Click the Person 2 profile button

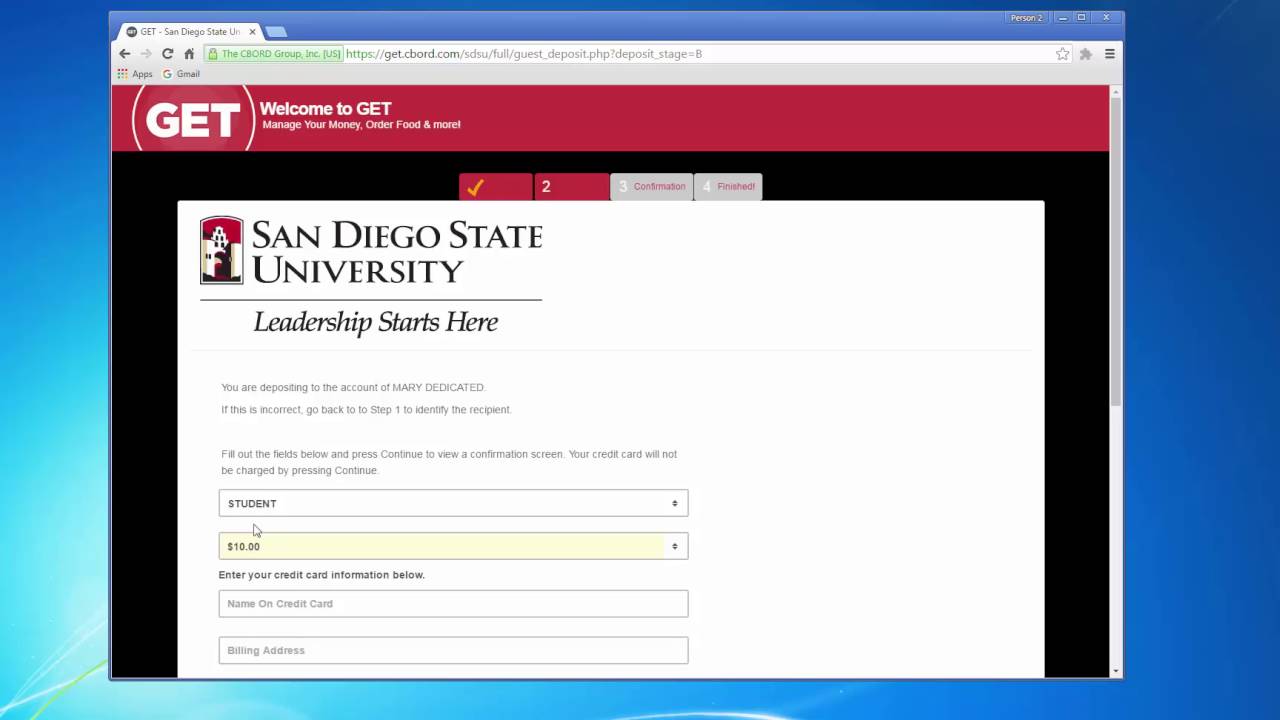[x=1026, y=18]
